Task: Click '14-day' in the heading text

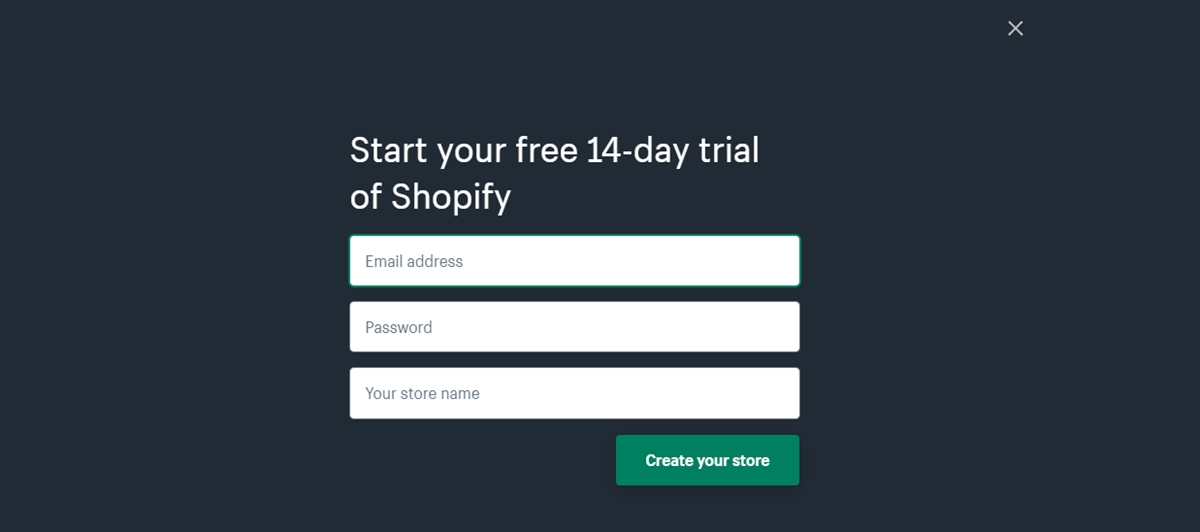Action: [635, 150]
